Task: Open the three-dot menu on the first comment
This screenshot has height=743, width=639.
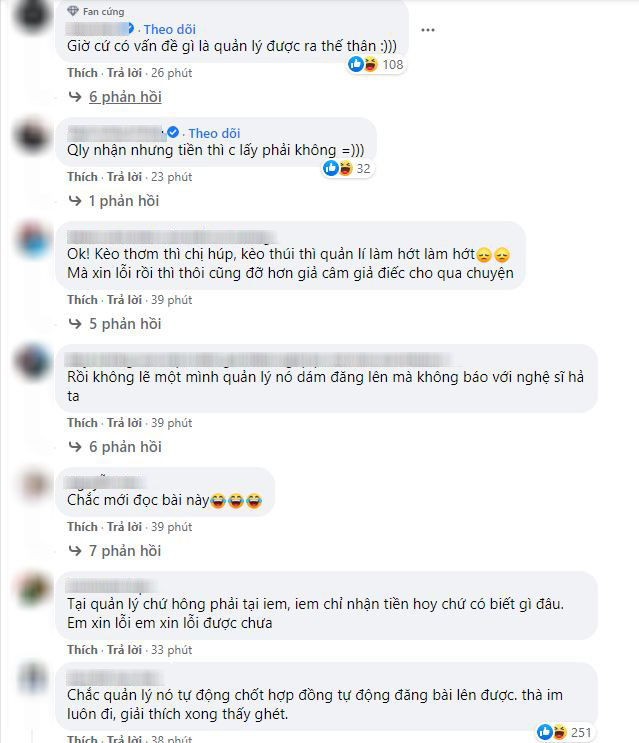Action: click(x=428, y=30)
